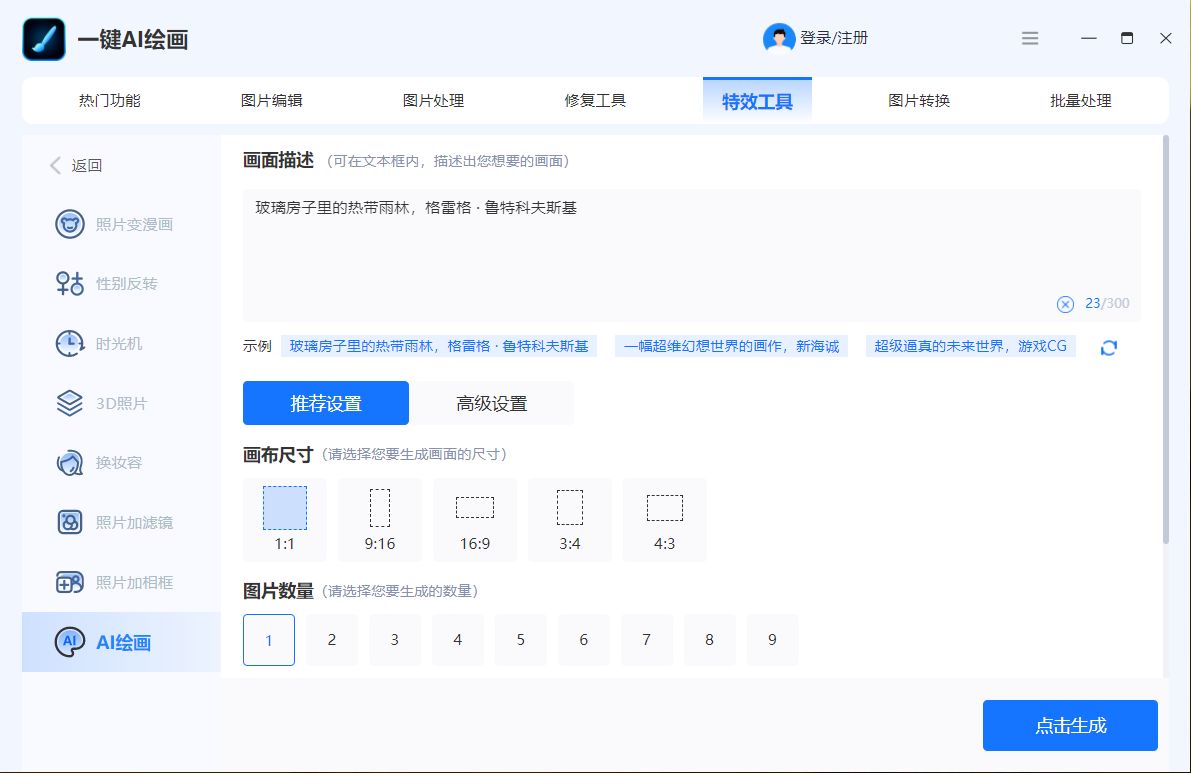
Task: Click the 登录/注册 link
Action: pyautogui.click(x=834, y=38)
